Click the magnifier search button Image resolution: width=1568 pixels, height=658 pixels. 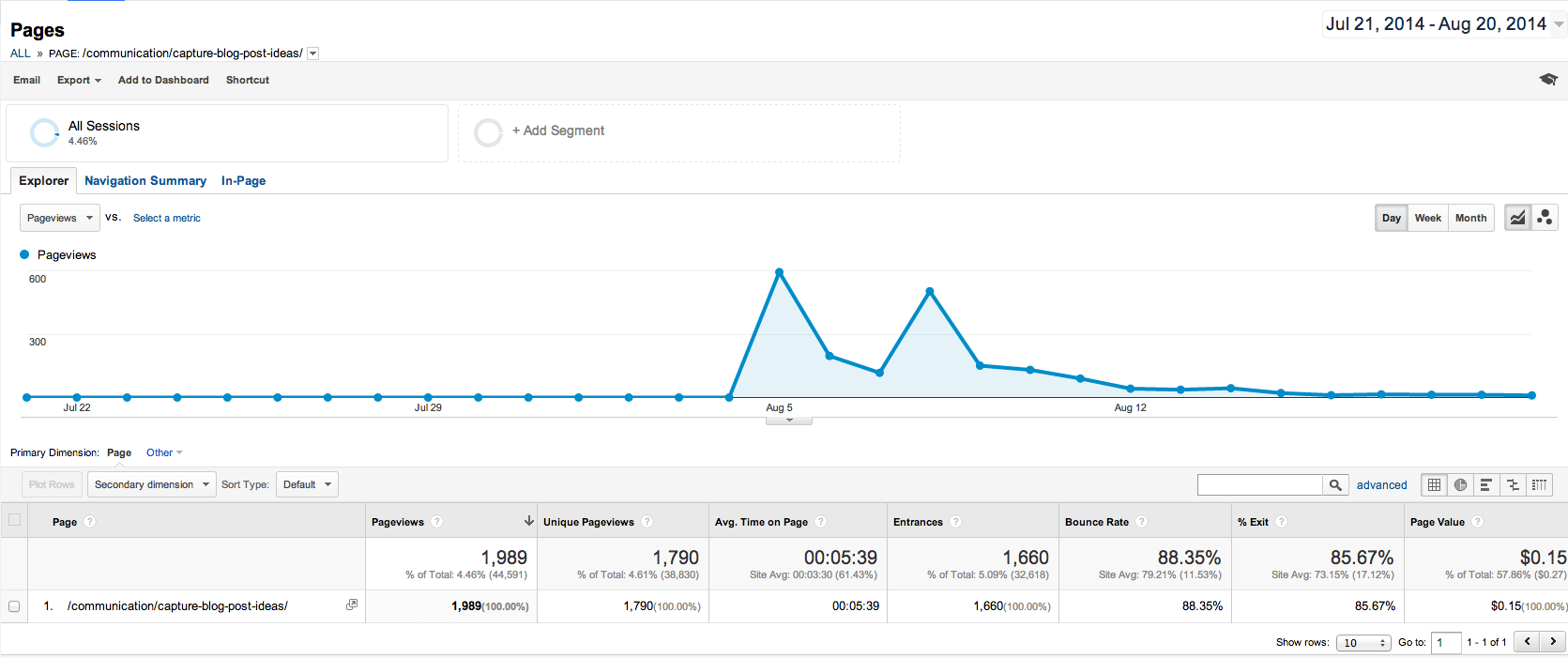(x=1335, y=485)
